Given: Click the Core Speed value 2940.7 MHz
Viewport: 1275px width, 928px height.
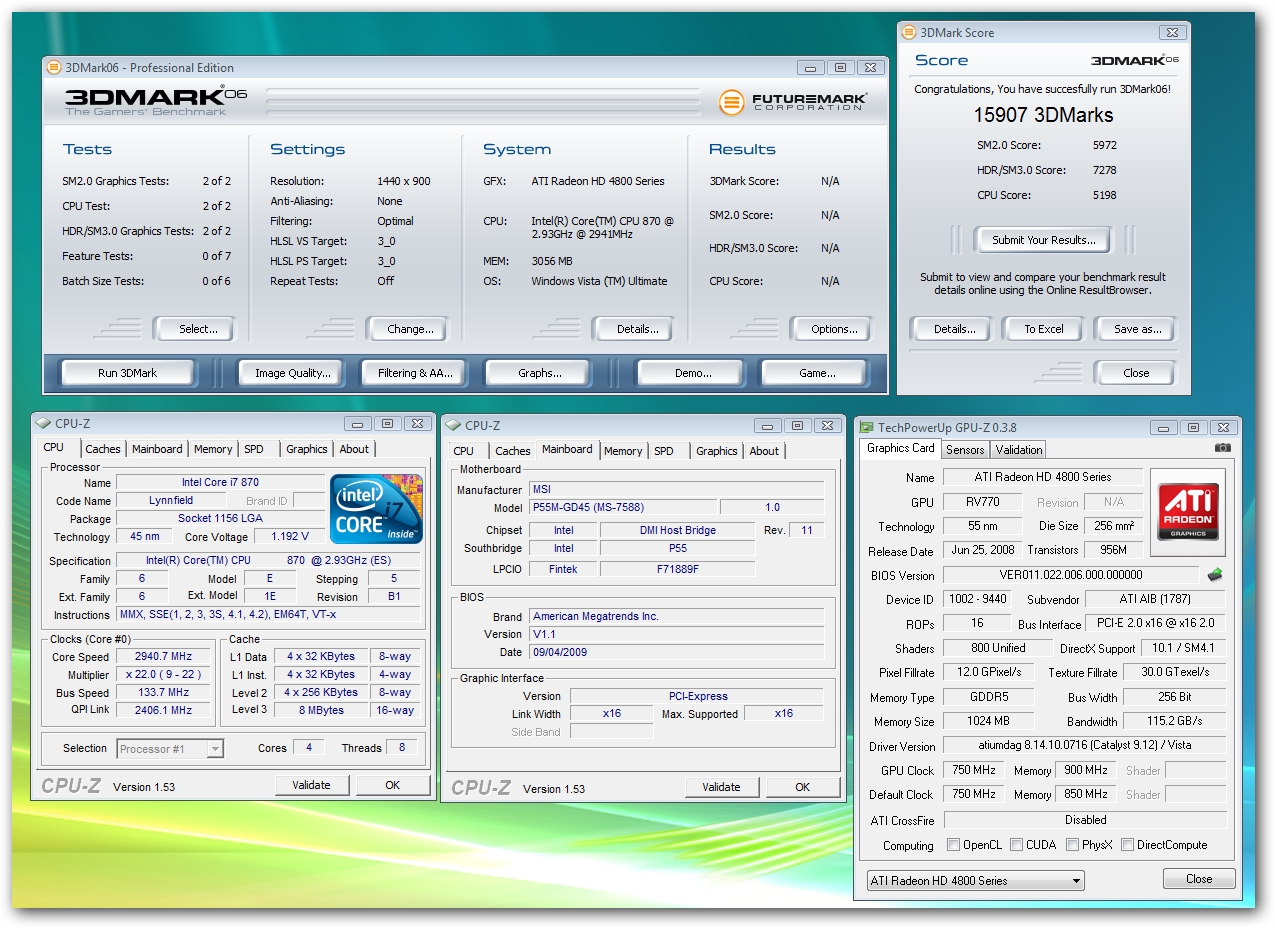Looking at the screenshot, I should (162, 657).
